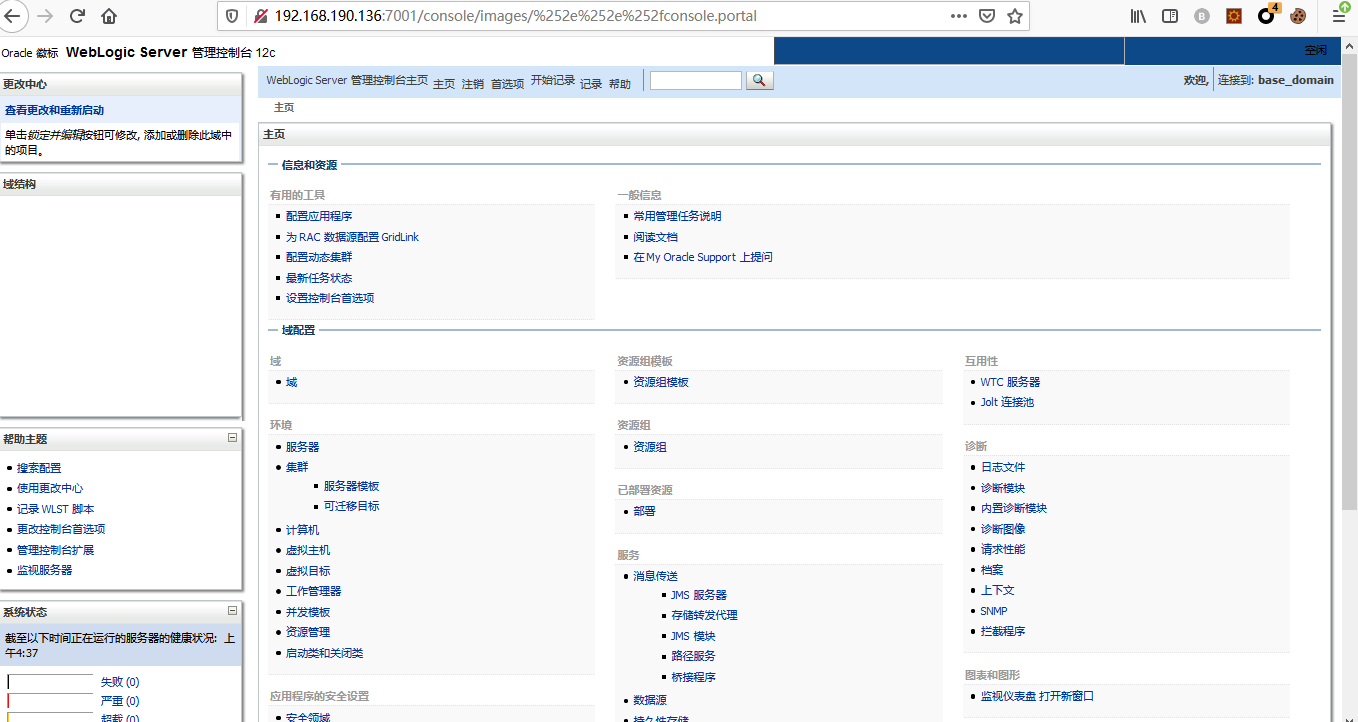
Task: Open the 集群 environment link
Action: [x=297, y=467]
